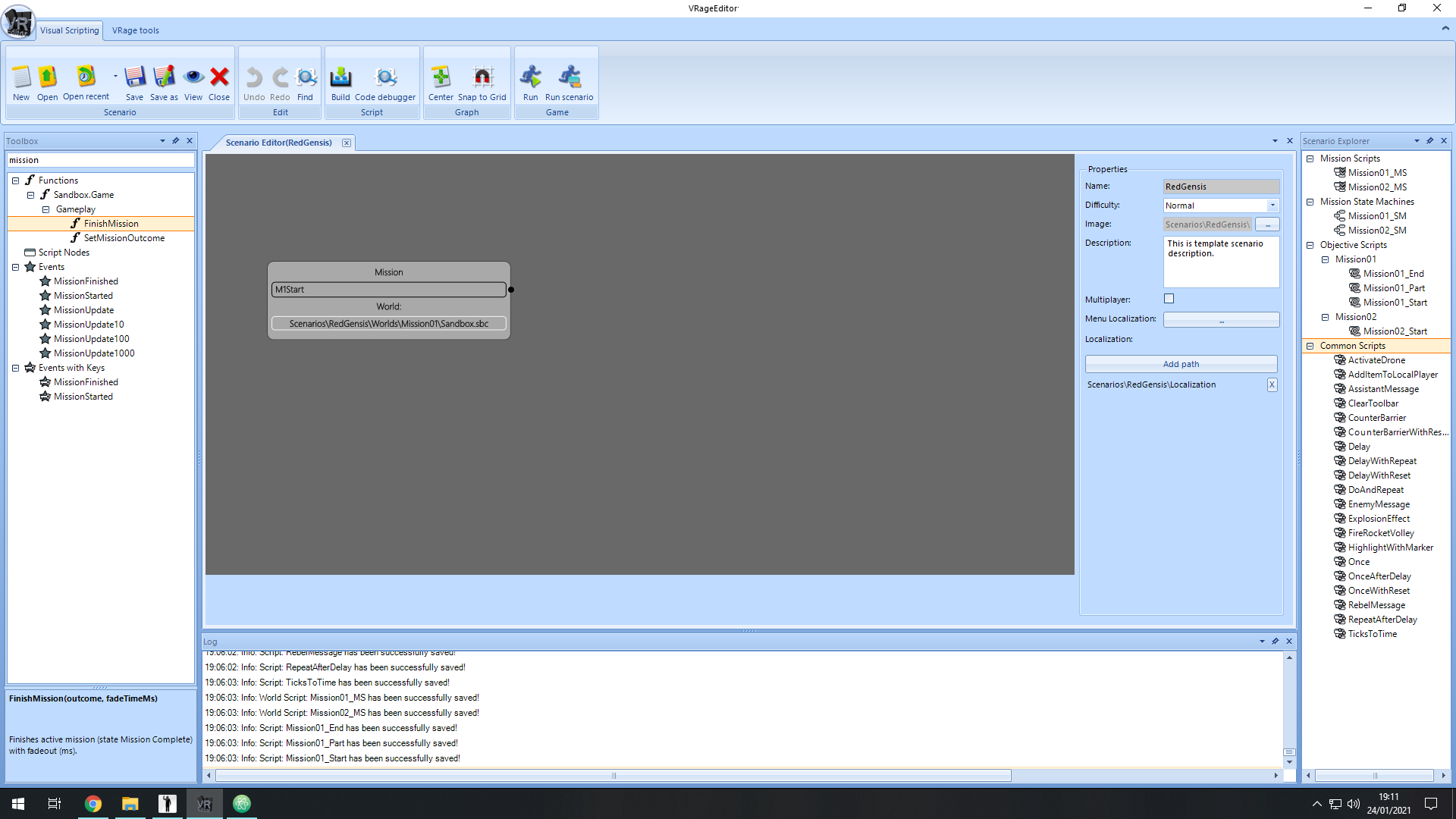This screenshot has height=819, width=1456.
Task: Collapse the Events node in Toolbox
Action: tap(15, 267)
